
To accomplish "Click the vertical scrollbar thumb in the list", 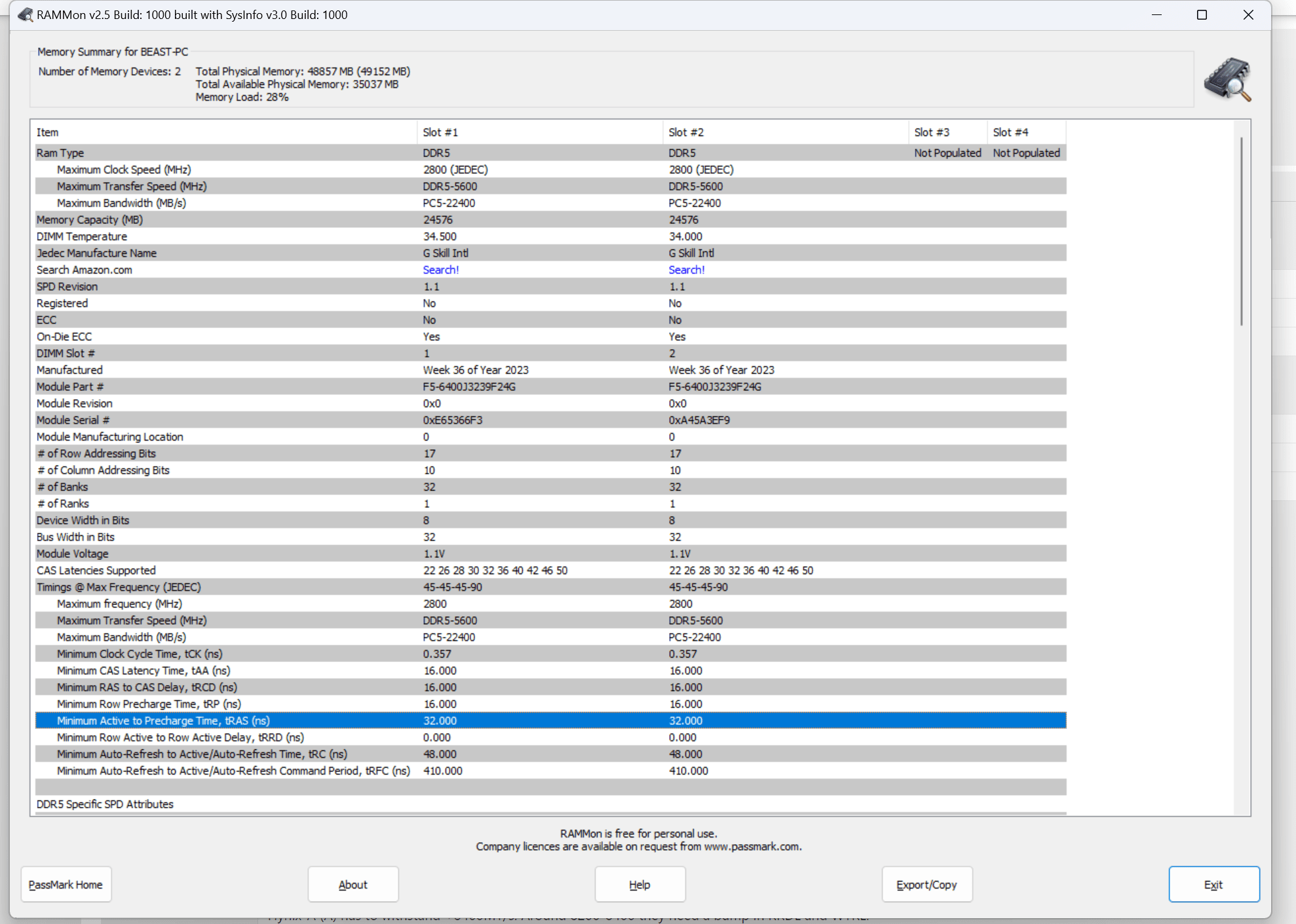I will 1241,231.
